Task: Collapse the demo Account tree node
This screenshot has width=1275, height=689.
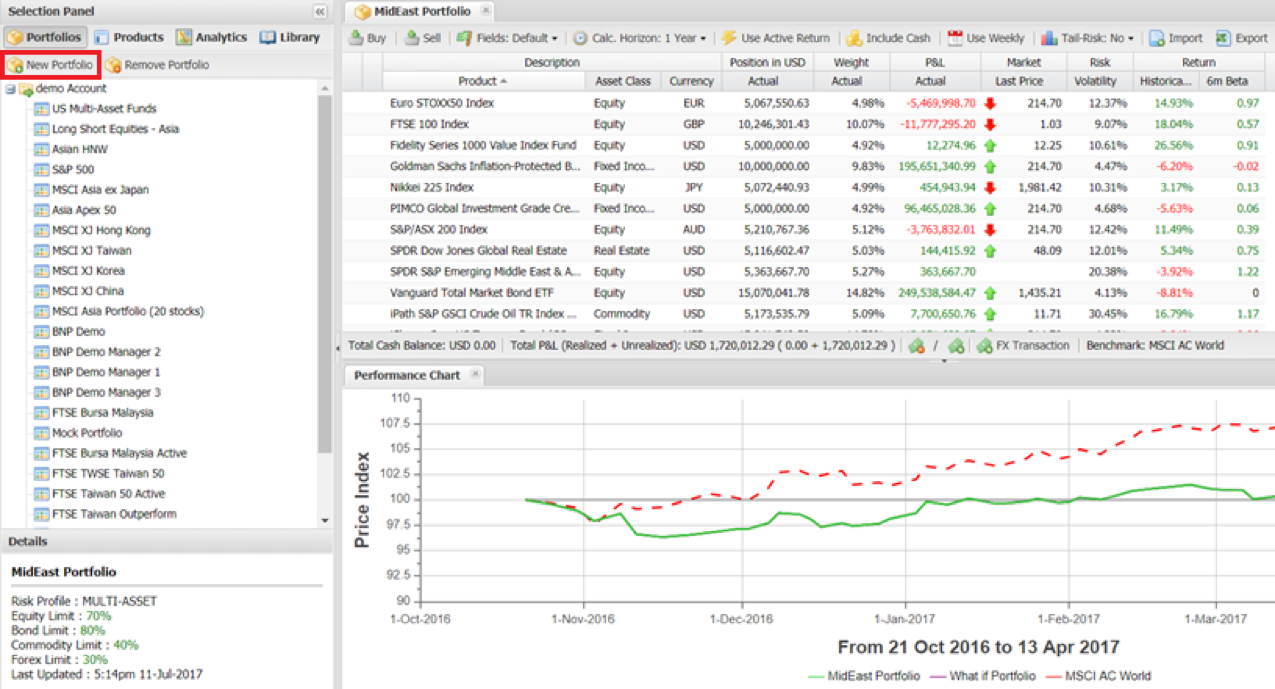Action: 9,89
